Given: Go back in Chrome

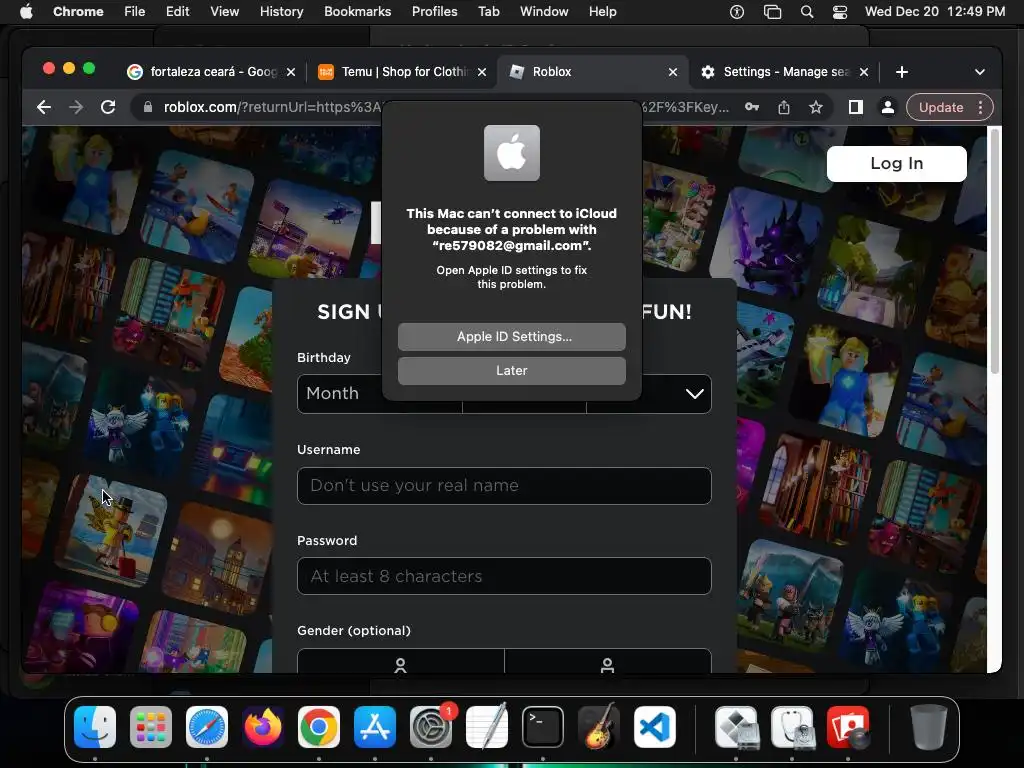Looking at the screenshot, I should (44, 107).
